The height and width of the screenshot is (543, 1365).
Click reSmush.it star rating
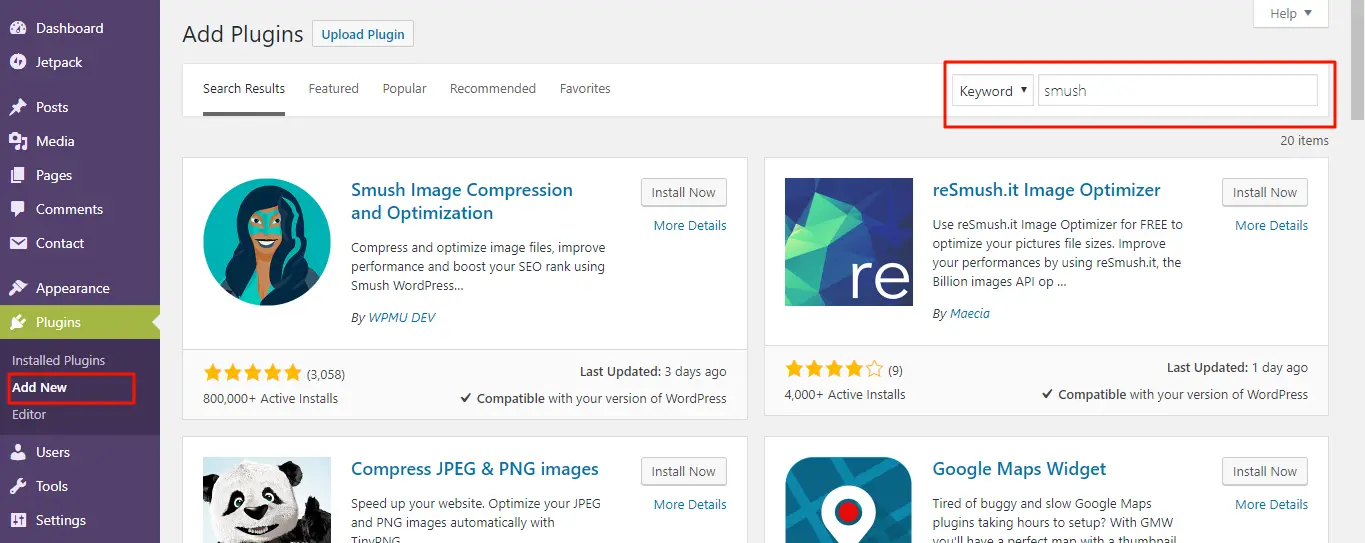tap(834, 369)
